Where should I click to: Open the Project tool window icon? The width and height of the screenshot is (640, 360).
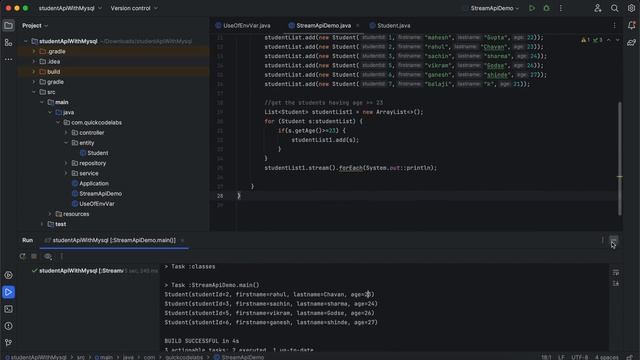(x=8, y=26)
